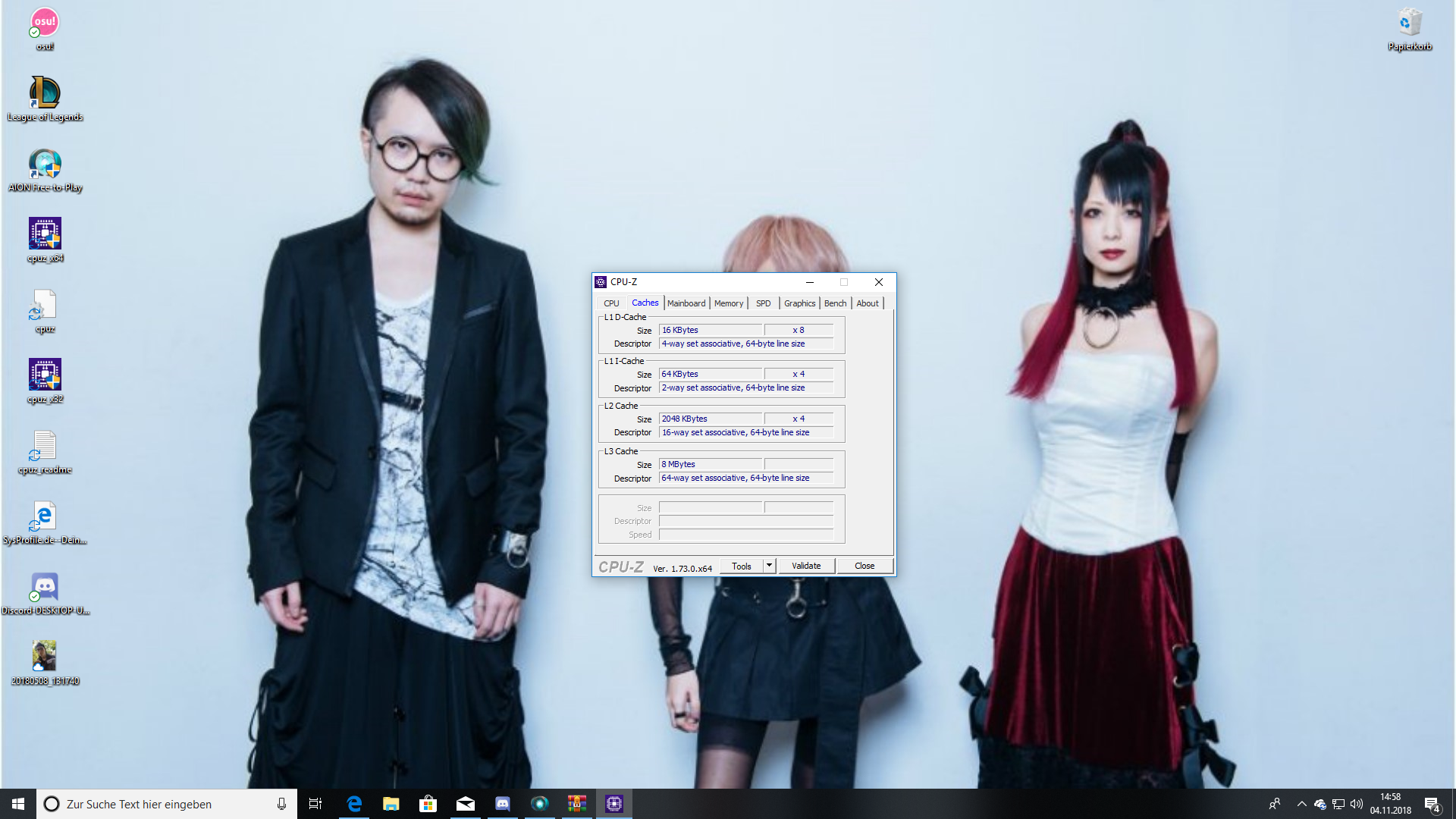Open the osu! desktop shortcut
Image resolution: width=1456 pixels, height=819 pixels.
click(x=45, y=24)
